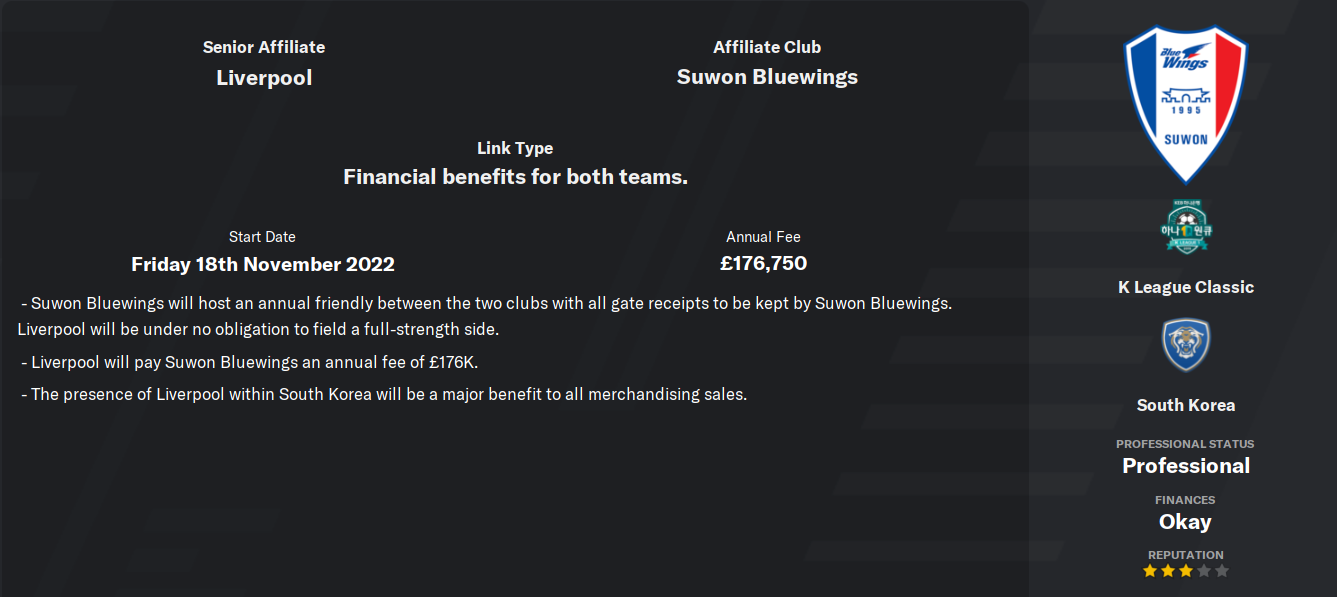Select the Liverpool senior affiliate name

point(264,77)
